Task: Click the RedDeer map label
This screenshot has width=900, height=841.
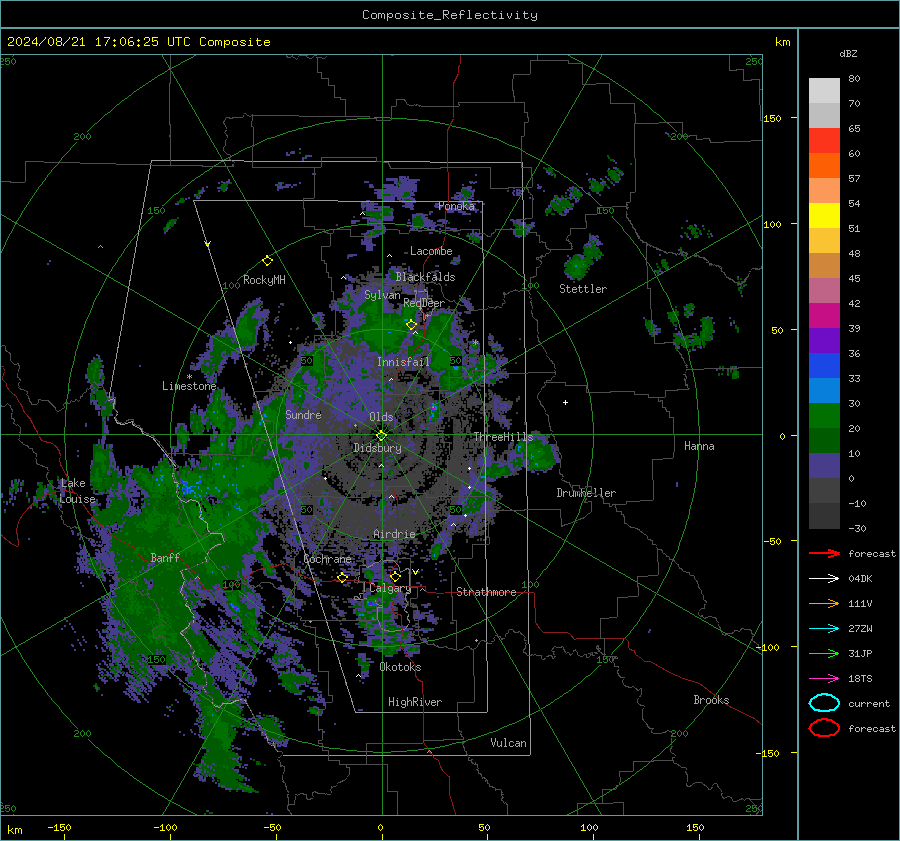Action: click(424, 303)
